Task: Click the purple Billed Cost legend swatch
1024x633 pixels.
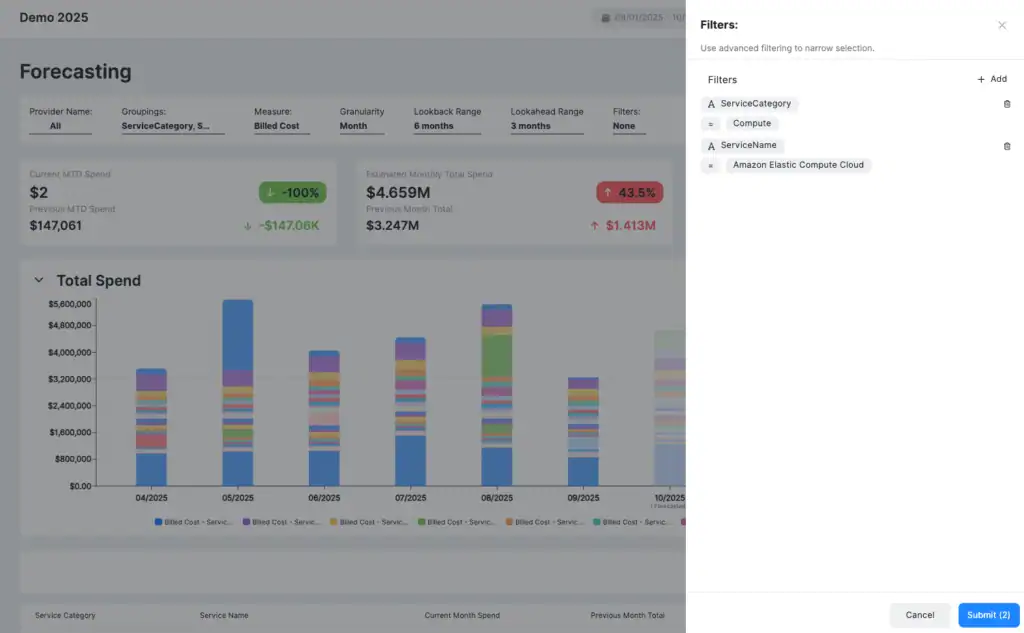Action: (x=246, y=522)
